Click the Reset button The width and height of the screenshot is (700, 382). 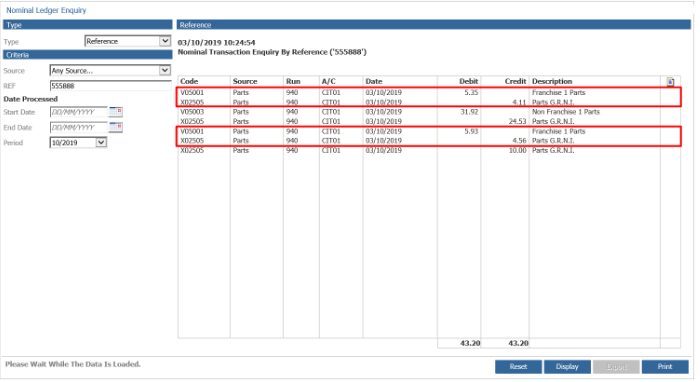[x=518, y=367]
